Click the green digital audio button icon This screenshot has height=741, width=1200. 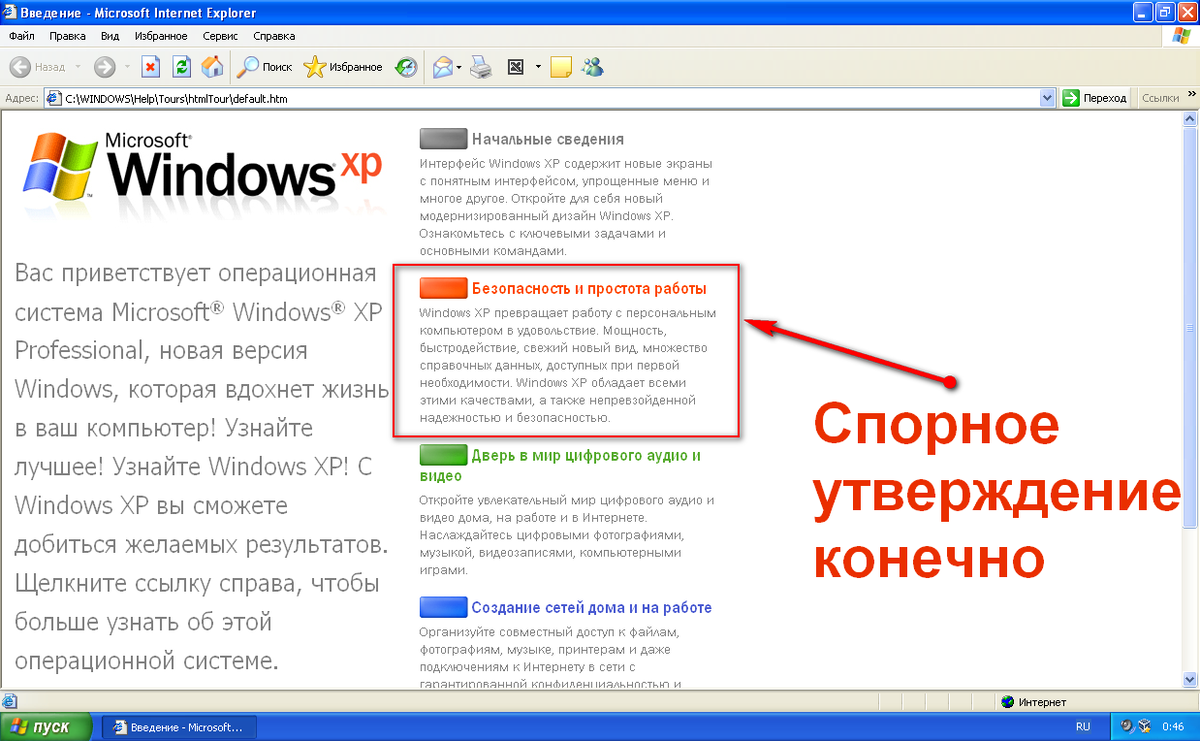(444, 455)
